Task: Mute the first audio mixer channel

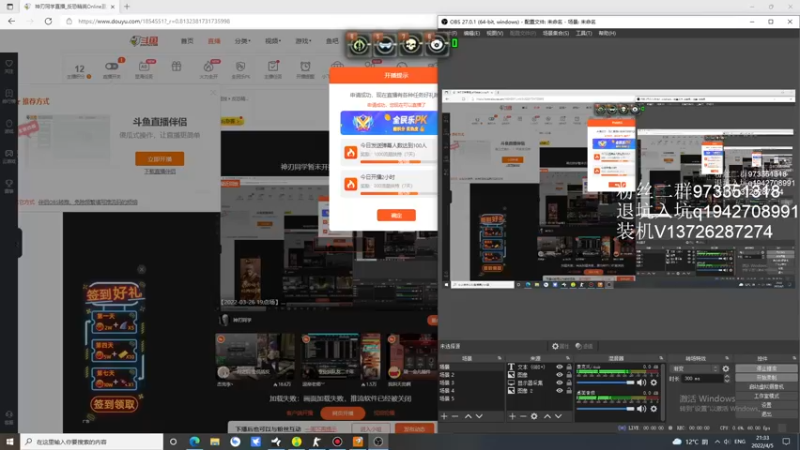Action: coord(642,382)
